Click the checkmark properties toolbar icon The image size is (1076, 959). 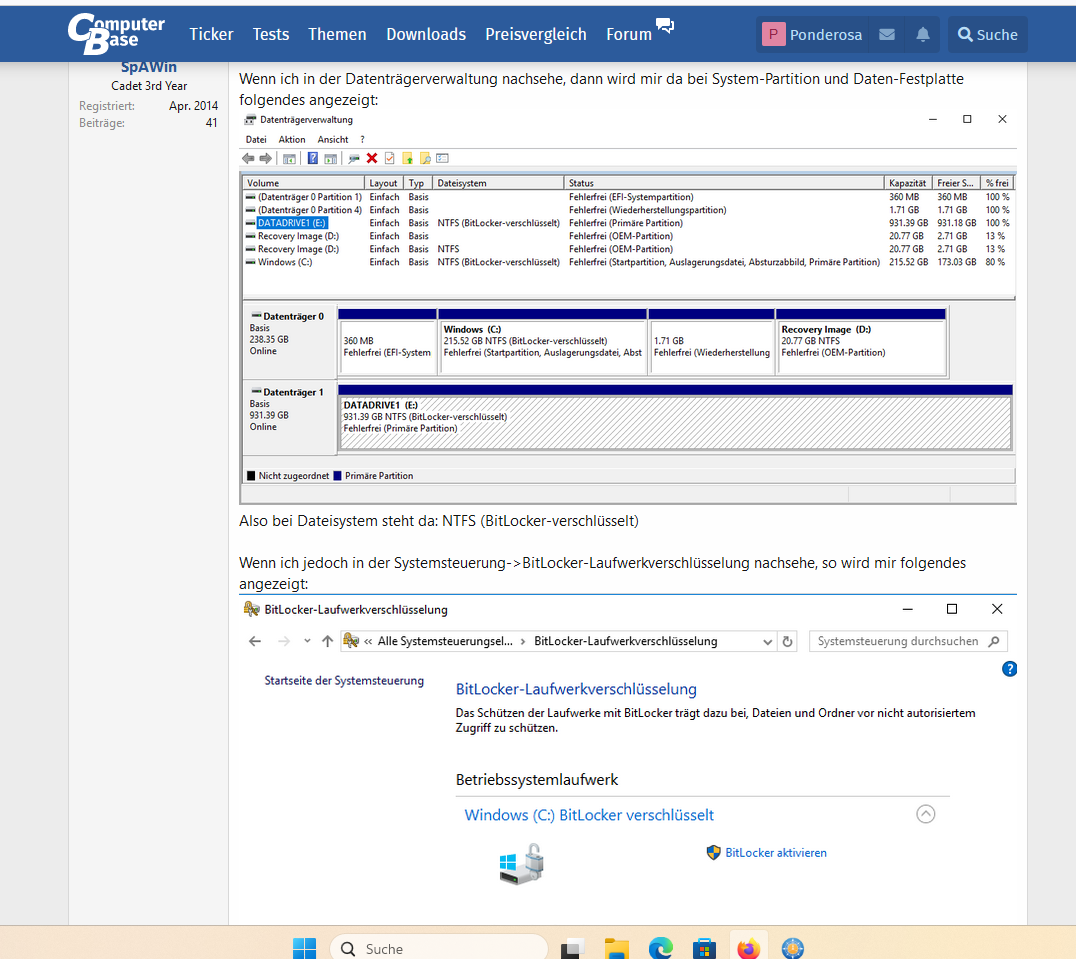coord(390,158)
